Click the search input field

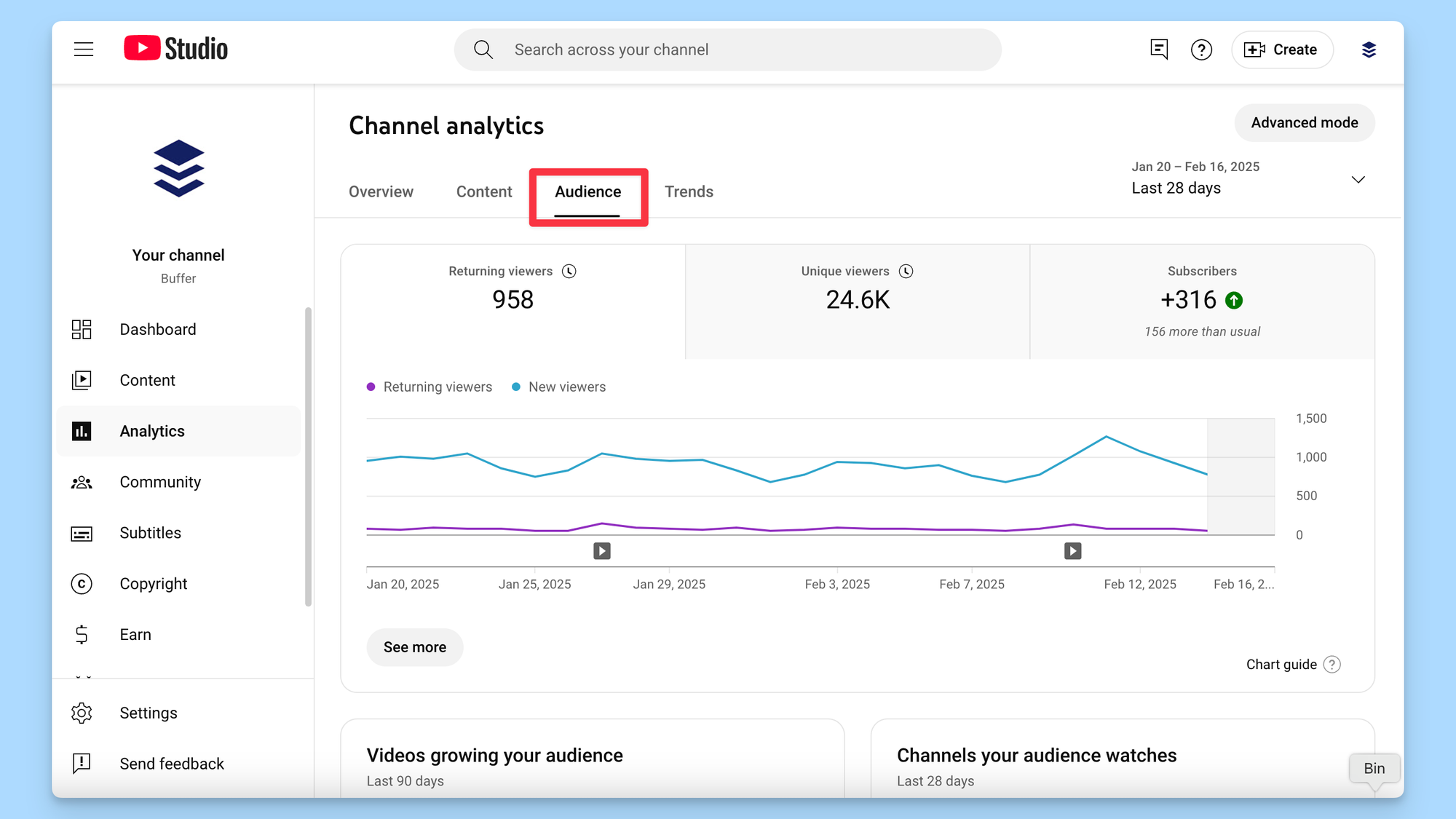coord(728,49)
